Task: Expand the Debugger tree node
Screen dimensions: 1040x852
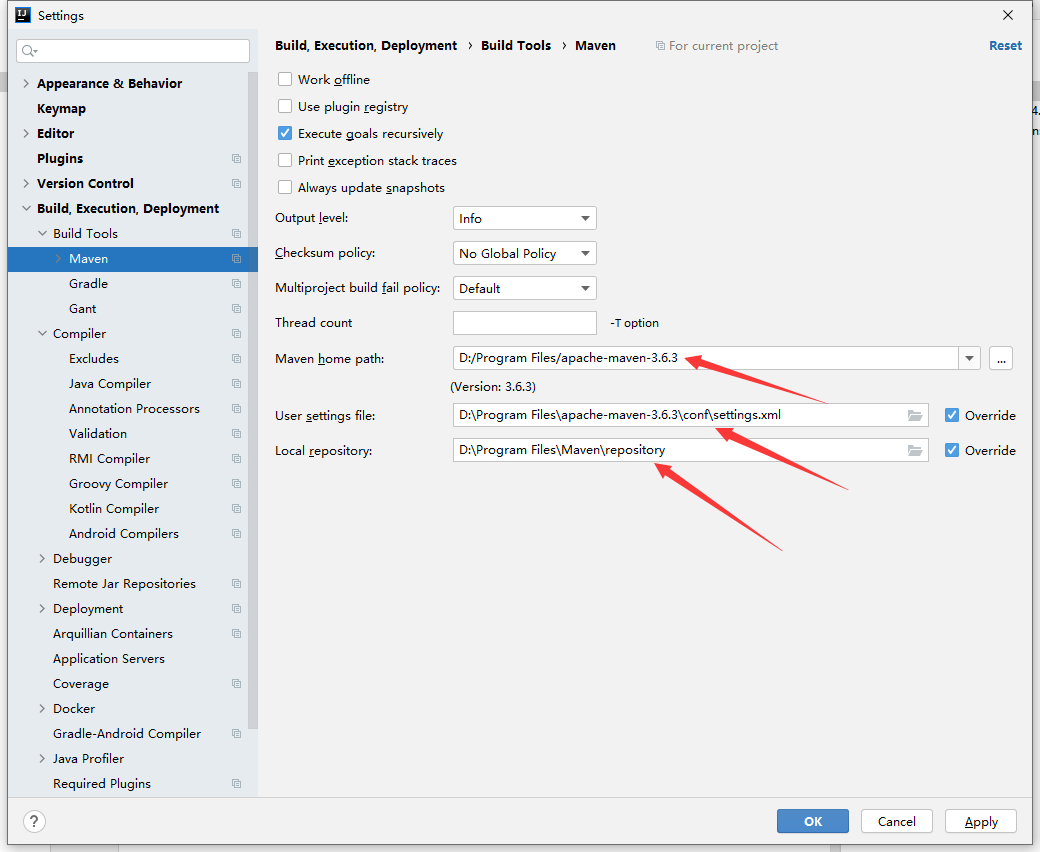Action: (42, 559)
